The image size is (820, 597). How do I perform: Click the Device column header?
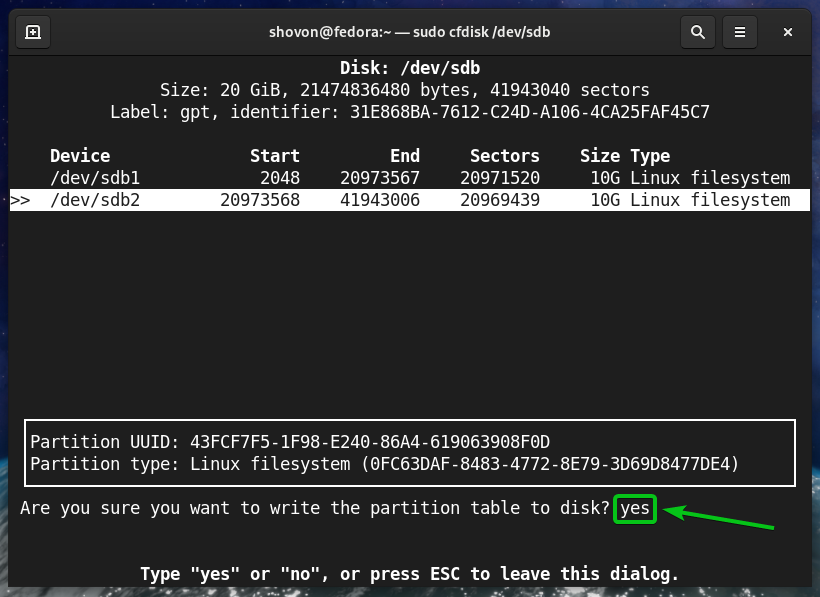pos(80,156)
